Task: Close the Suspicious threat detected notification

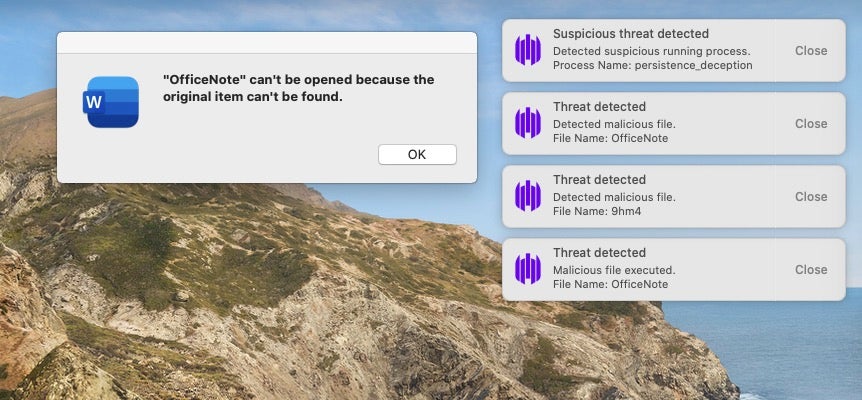Action: point(810,50)
